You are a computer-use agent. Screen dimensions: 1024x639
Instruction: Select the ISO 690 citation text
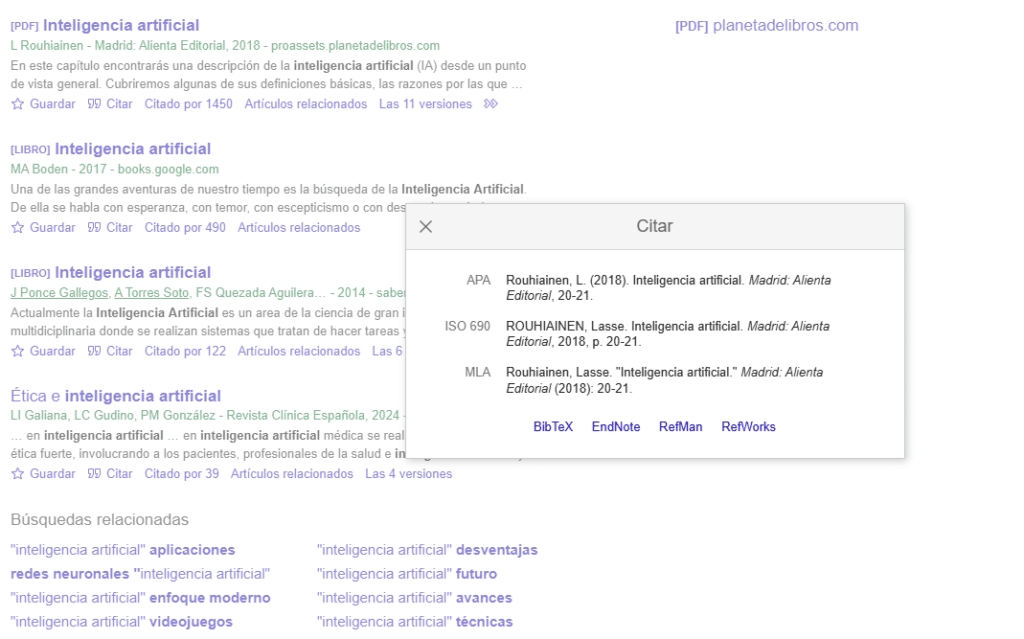(667, 334)
